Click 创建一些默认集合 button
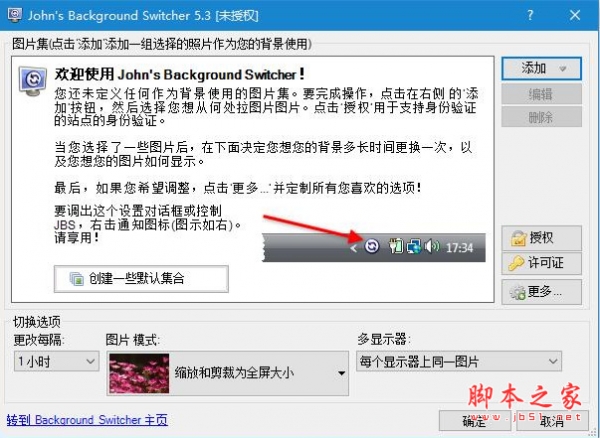Screen dimensions: 600x438 (x=141, y=279)
